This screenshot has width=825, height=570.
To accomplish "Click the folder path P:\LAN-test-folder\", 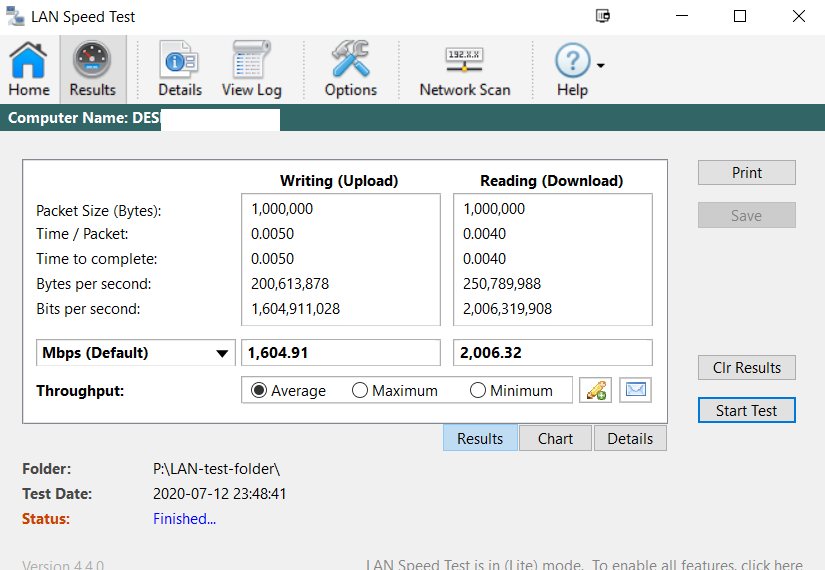I will point(216,469).
